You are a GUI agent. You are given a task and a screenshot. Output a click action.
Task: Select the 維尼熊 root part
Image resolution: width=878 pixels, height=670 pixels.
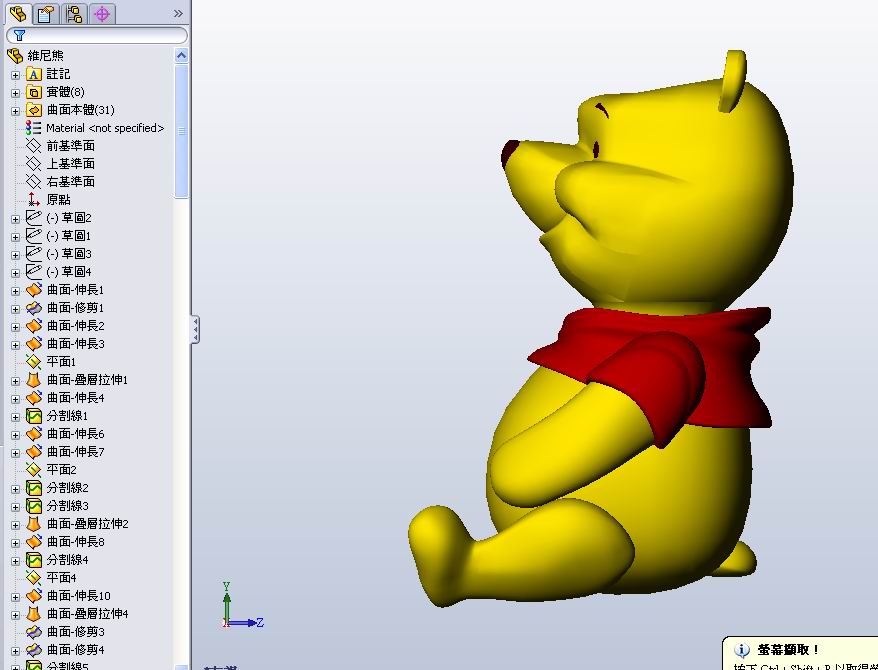[x=45, y=55]
